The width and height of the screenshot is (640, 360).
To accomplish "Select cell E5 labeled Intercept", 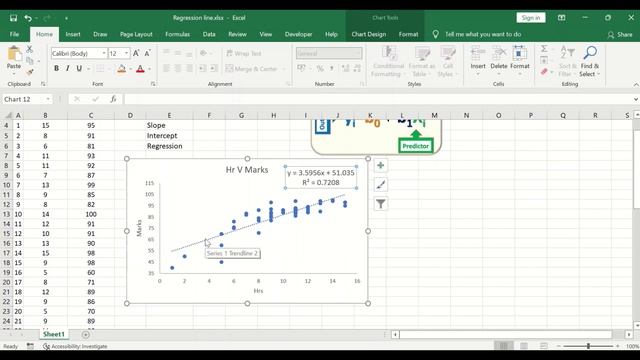I will tap(169, 136).
